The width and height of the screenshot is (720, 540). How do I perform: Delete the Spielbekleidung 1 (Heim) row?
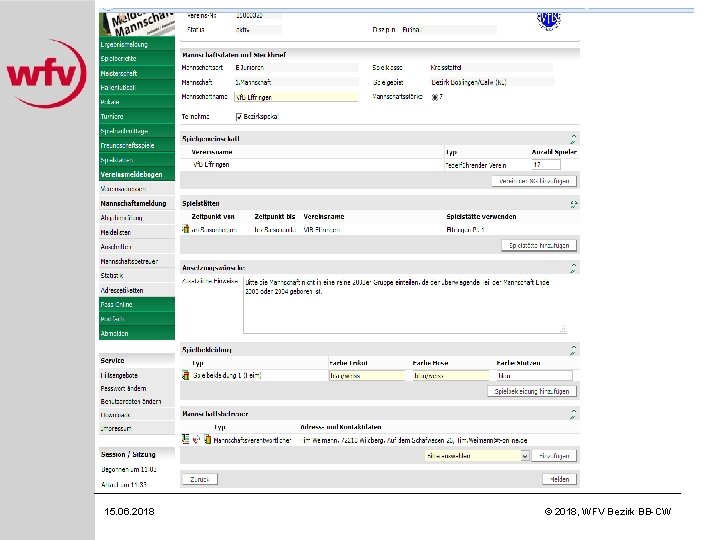tap(186, 375)
